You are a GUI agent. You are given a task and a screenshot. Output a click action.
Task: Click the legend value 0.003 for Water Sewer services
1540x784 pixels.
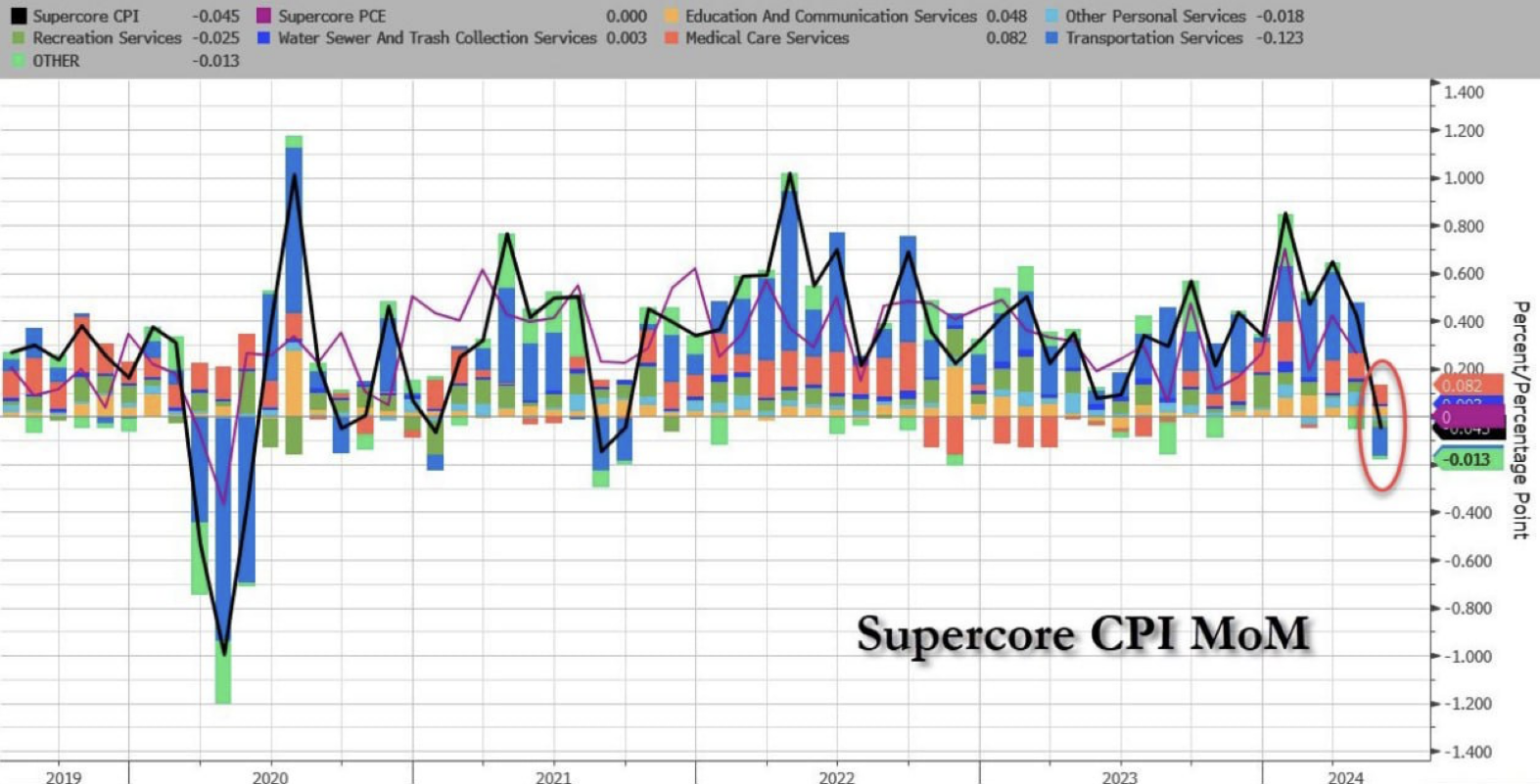click(x=627, y=38)
